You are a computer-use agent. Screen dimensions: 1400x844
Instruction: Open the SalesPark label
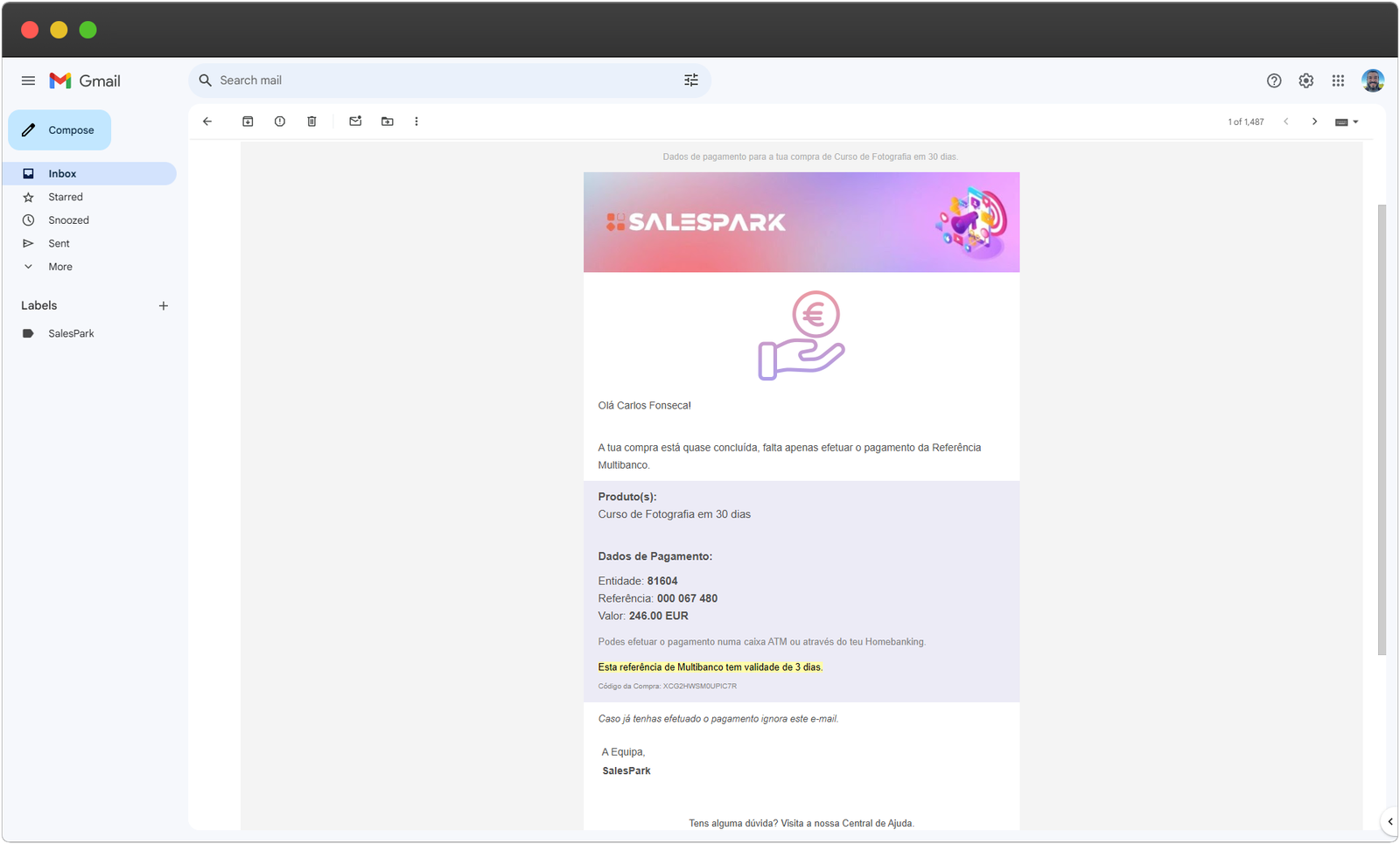coord(71,333)
